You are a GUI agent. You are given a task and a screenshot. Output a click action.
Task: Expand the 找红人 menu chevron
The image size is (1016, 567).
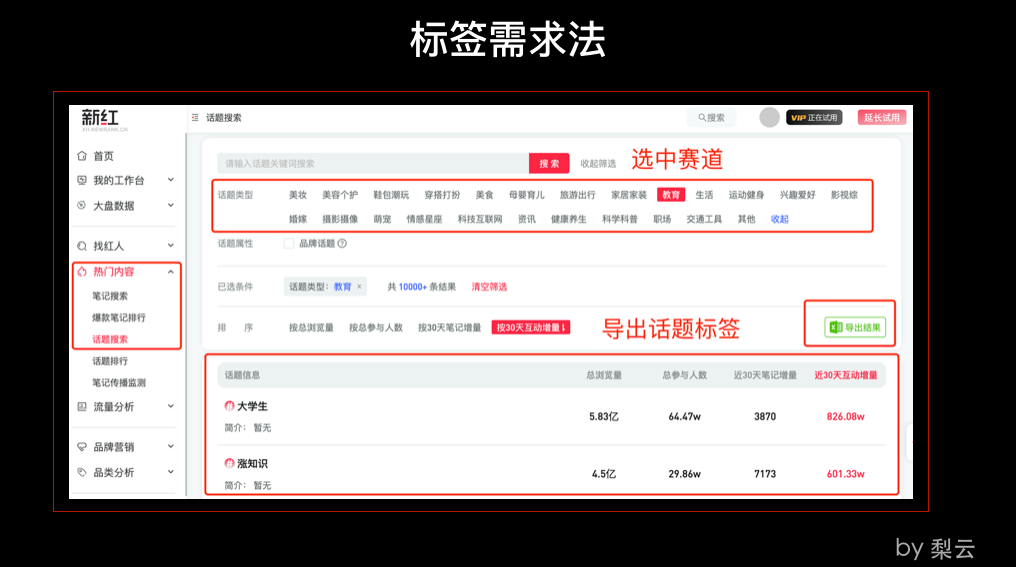coord(170,245)
